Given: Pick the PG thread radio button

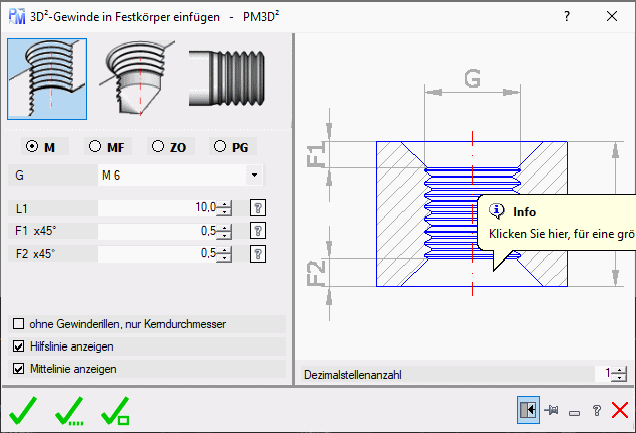Looking at the screenshot, I should pos(220,147).
